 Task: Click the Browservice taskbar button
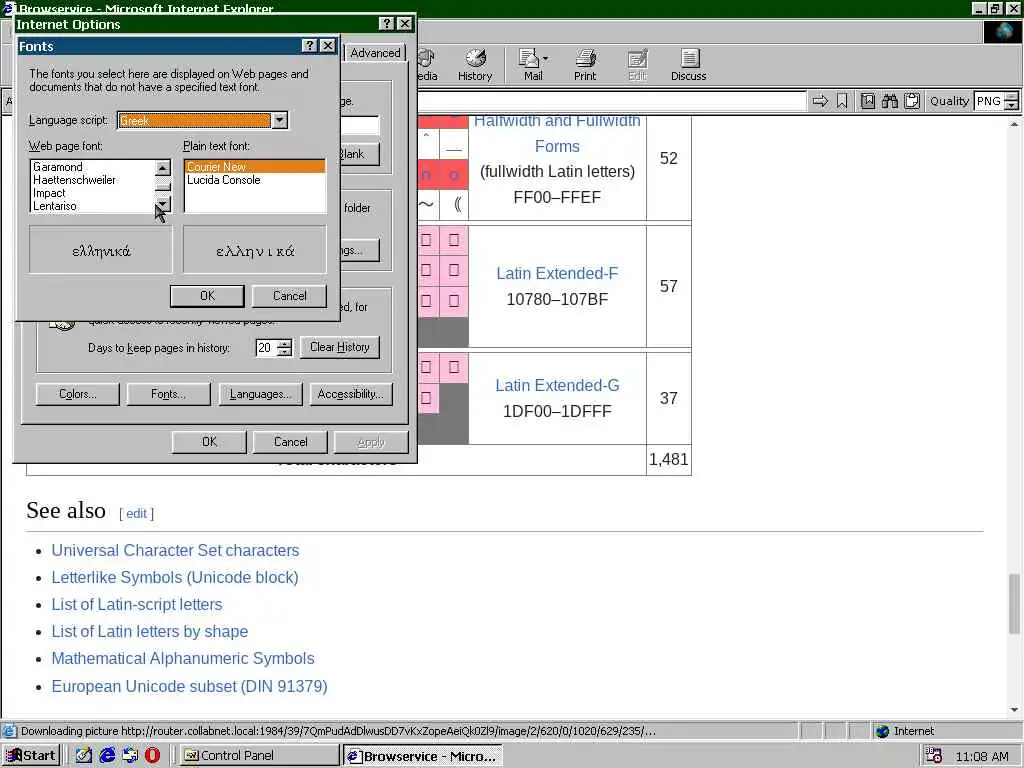coord(423,756)
